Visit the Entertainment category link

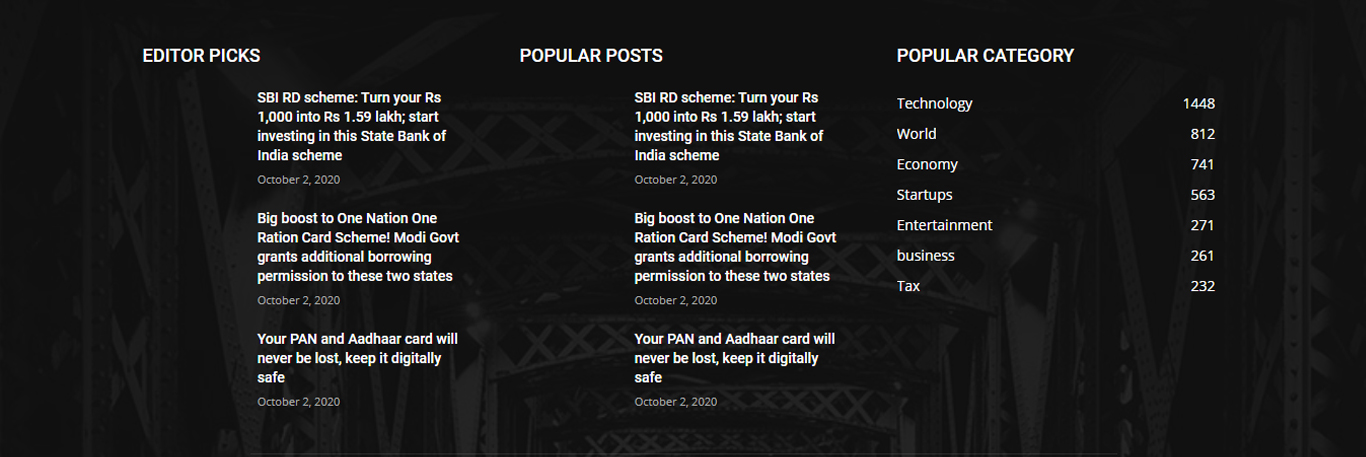tap(944, 225)
